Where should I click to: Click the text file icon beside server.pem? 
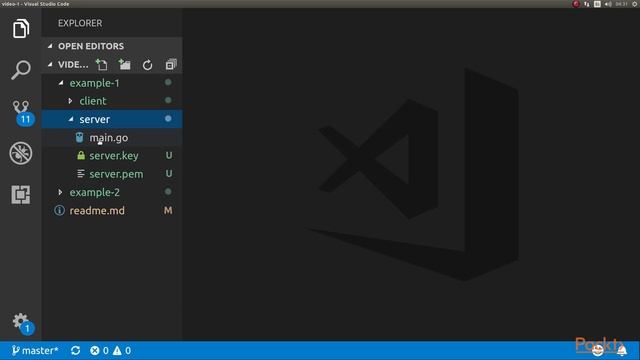81,174
